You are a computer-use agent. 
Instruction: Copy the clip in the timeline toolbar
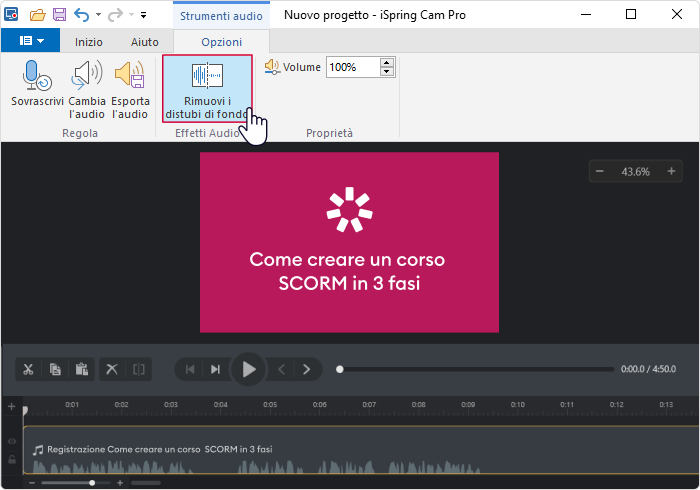click(56, 369)
